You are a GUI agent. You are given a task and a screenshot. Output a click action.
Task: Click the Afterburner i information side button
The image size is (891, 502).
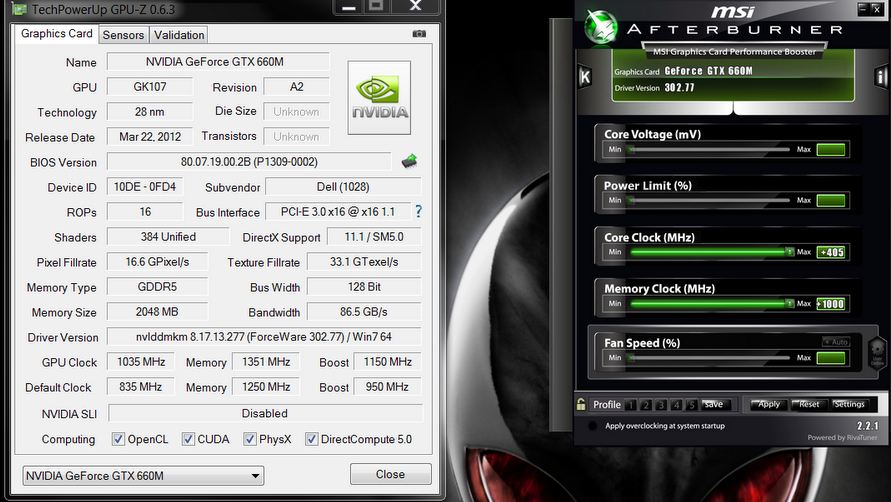coord(881,77)
